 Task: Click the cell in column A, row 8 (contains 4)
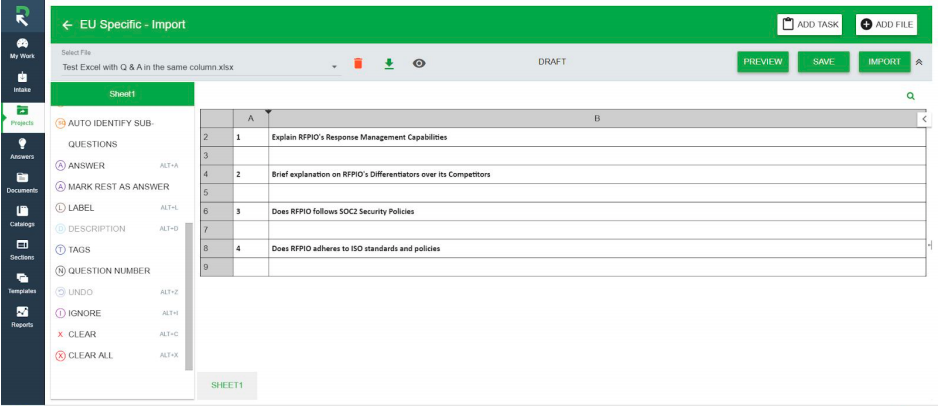point(251,248)
